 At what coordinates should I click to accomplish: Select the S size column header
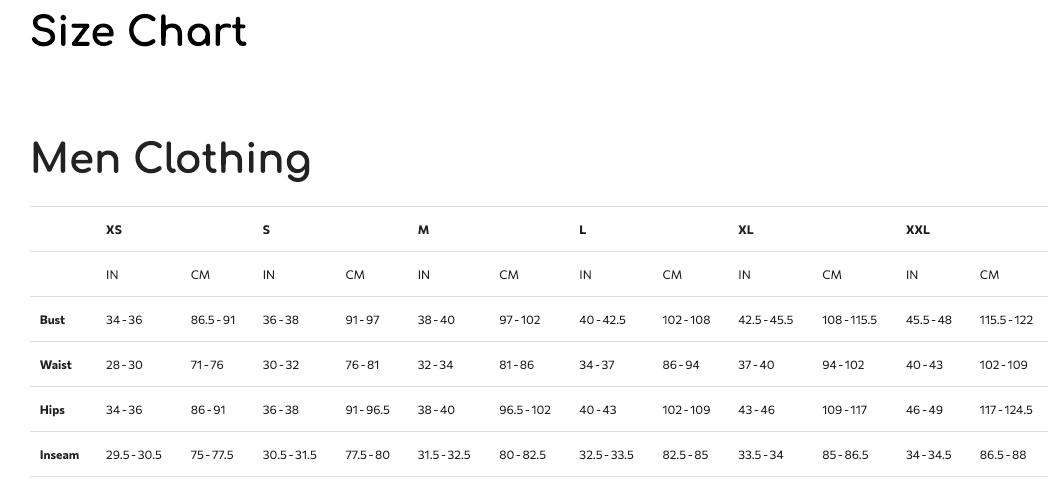pyautogui.click(x=266, y=230)
